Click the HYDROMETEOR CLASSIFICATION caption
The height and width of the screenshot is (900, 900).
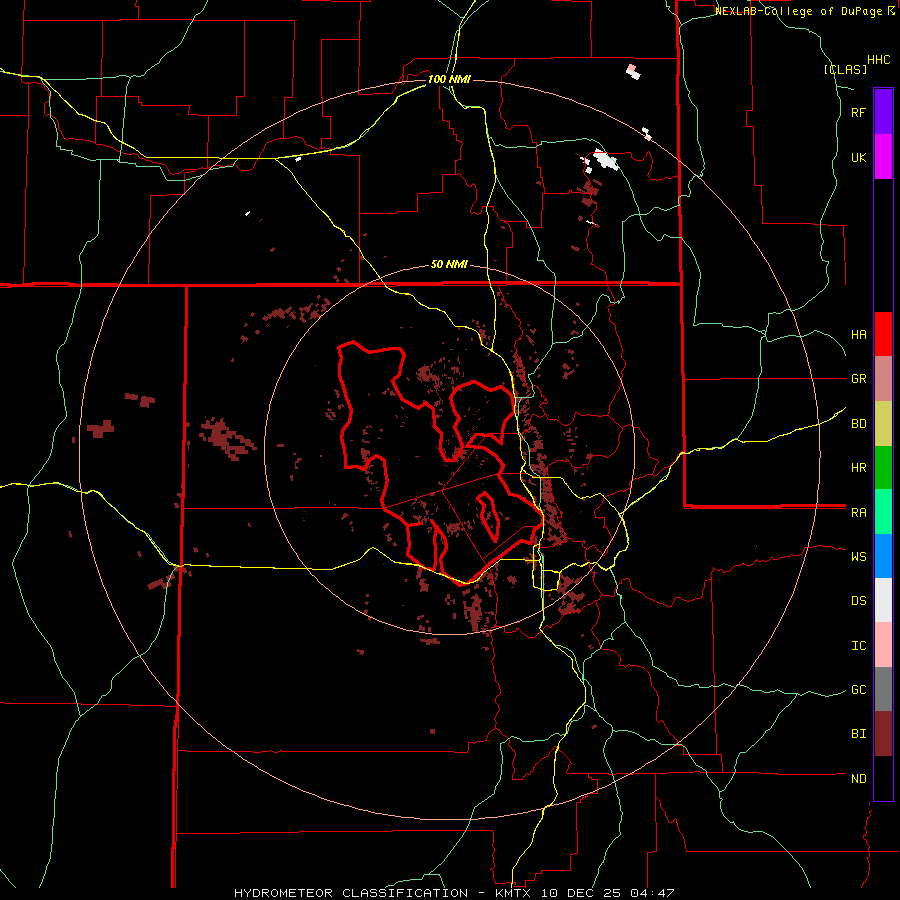pyautogui.click(x=351, y=893)
